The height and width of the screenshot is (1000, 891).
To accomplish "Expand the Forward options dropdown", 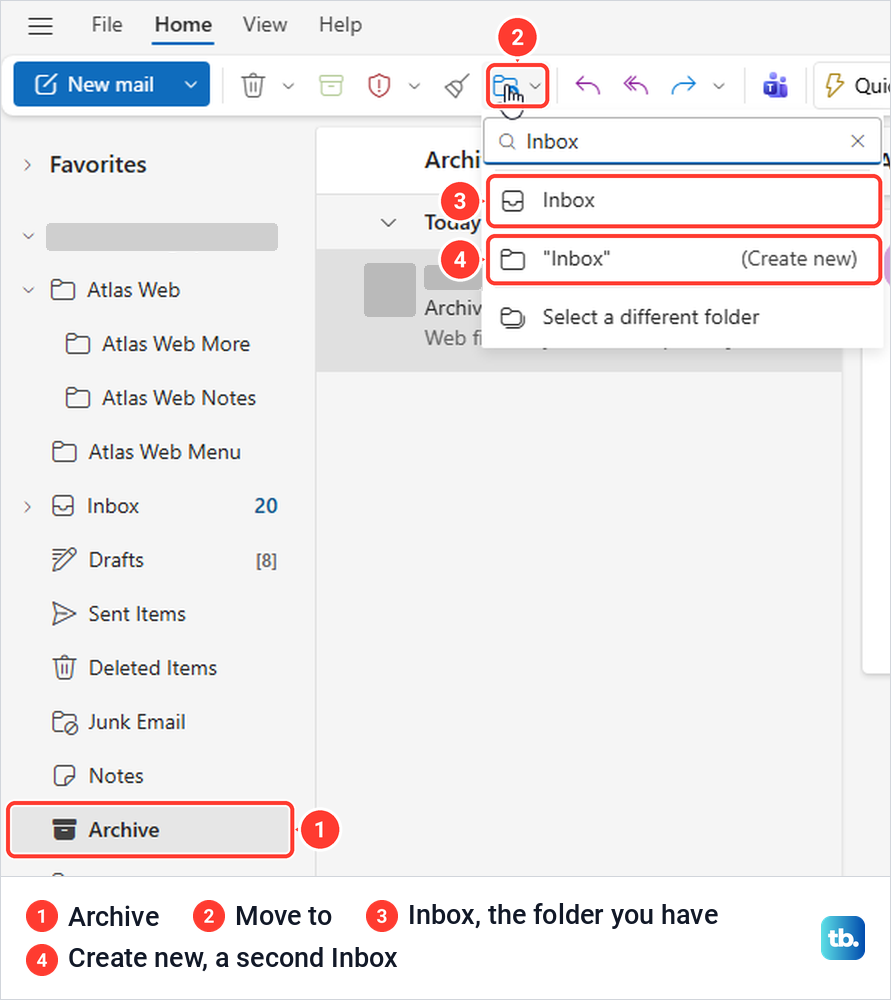I will point(719,85).
